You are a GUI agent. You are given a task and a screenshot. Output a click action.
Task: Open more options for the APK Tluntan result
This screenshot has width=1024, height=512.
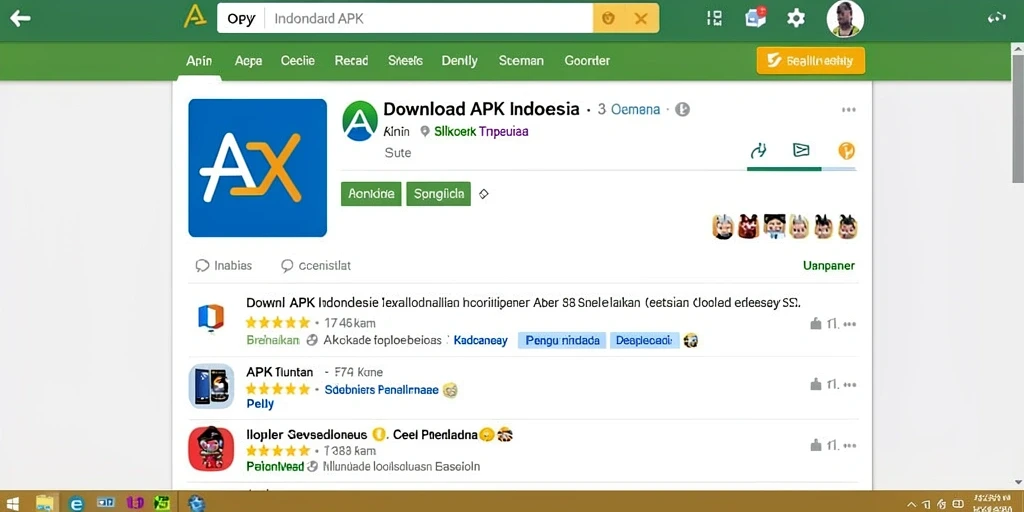click(849, 385)
